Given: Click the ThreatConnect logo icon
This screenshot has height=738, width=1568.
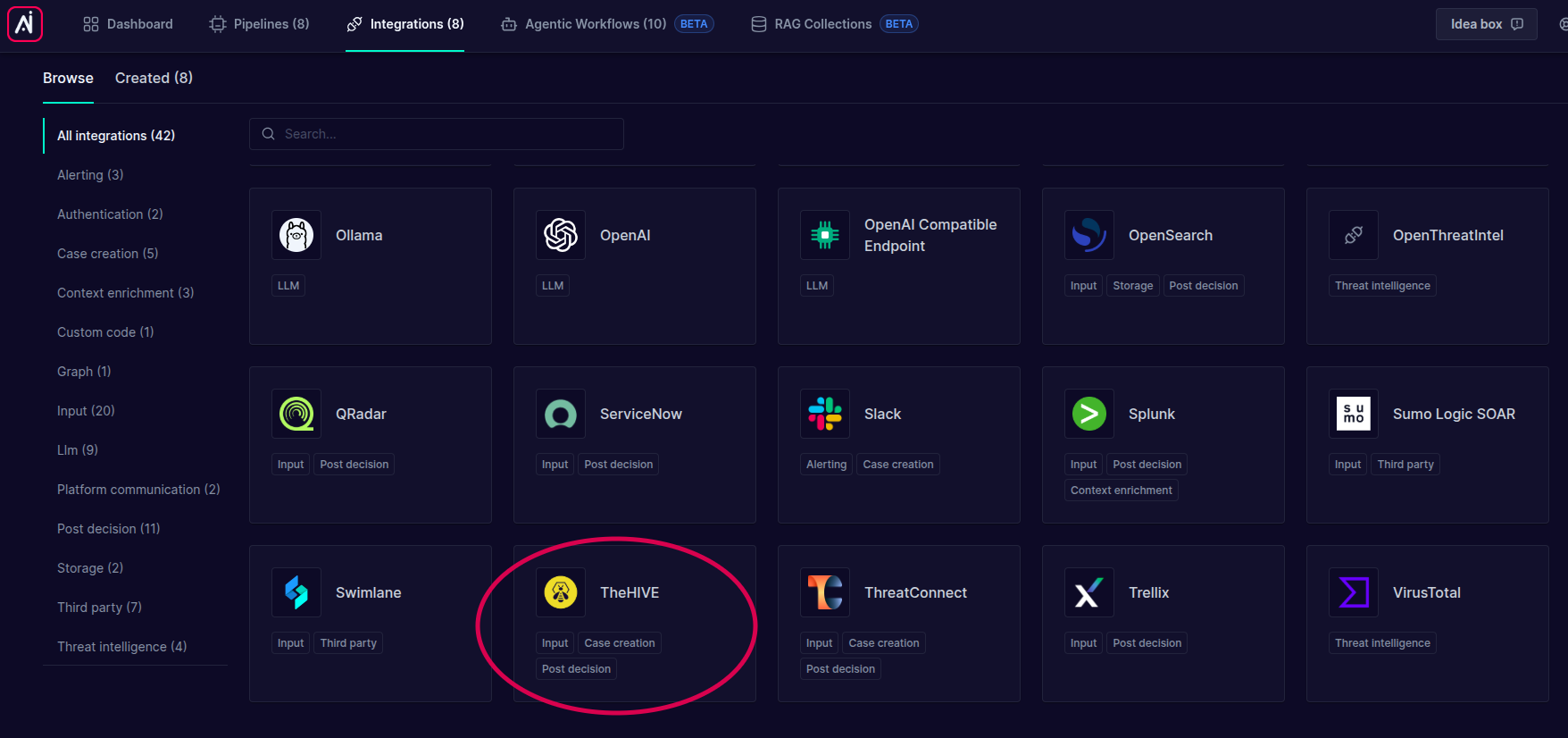Looking at the screenshot, I should [825, 592].
